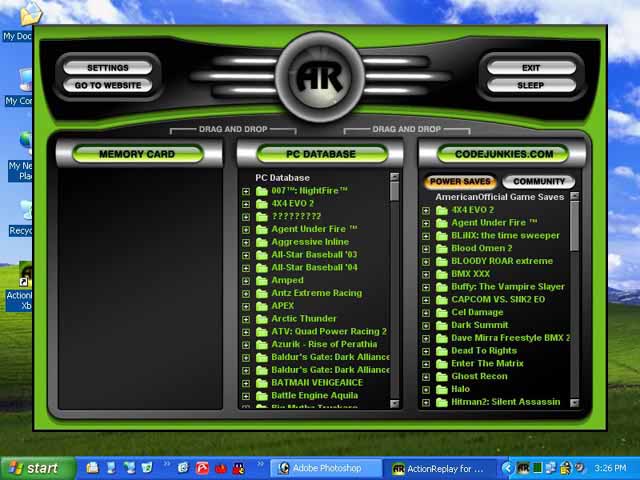This screenshot has height=480, width=640.
Task: Click PC Database scrollbar up arrow
Action: point(394,177)
